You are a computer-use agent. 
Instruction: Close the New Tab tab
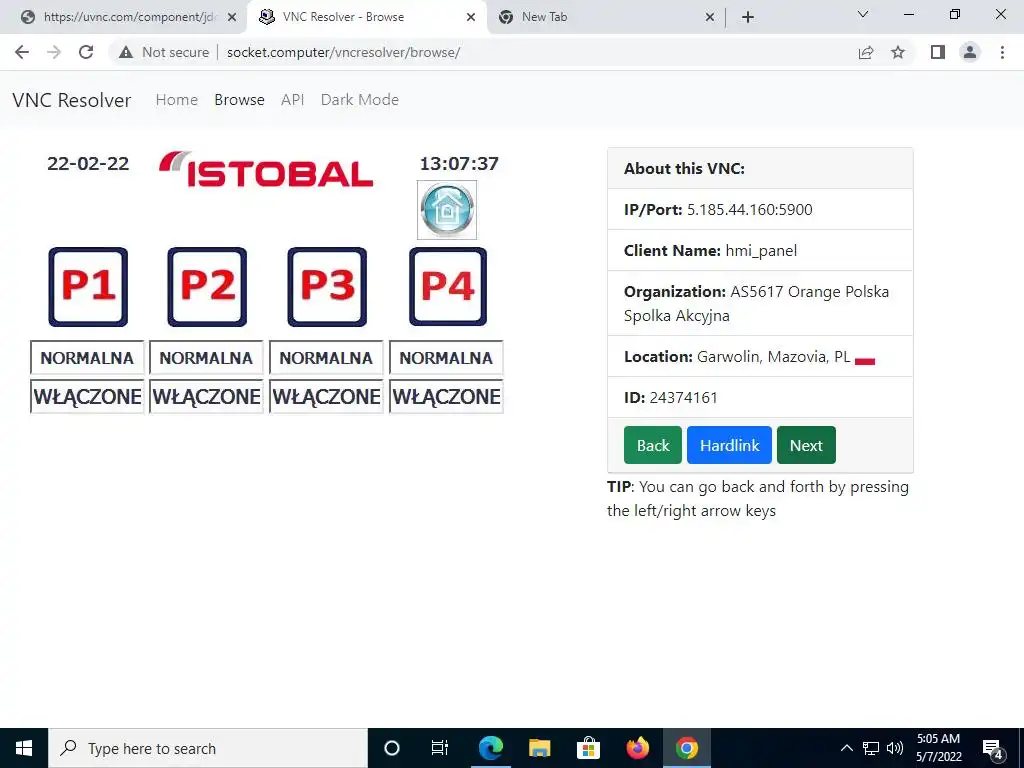coord(710,17)
